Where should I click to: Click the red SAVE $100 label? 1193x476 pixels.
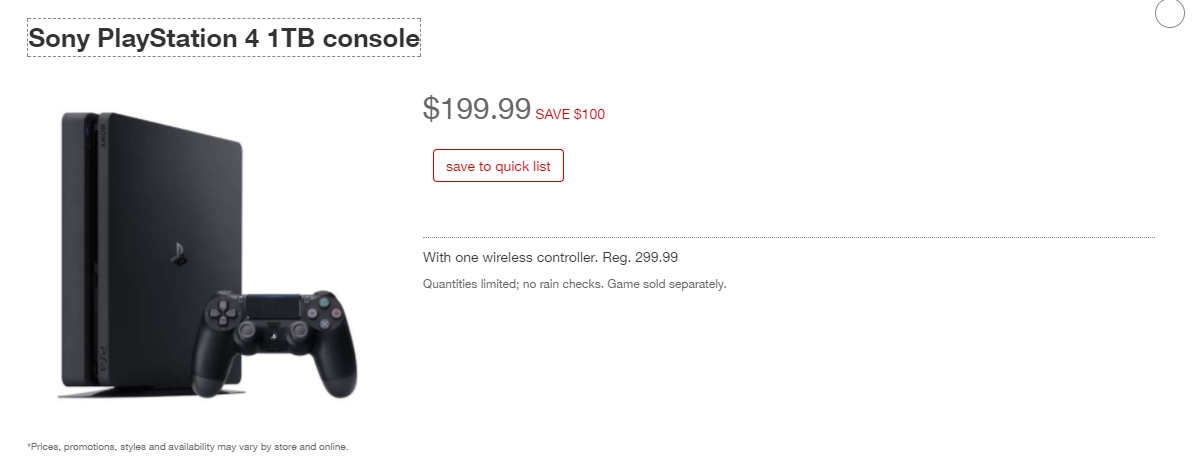[x=570, y=114]
